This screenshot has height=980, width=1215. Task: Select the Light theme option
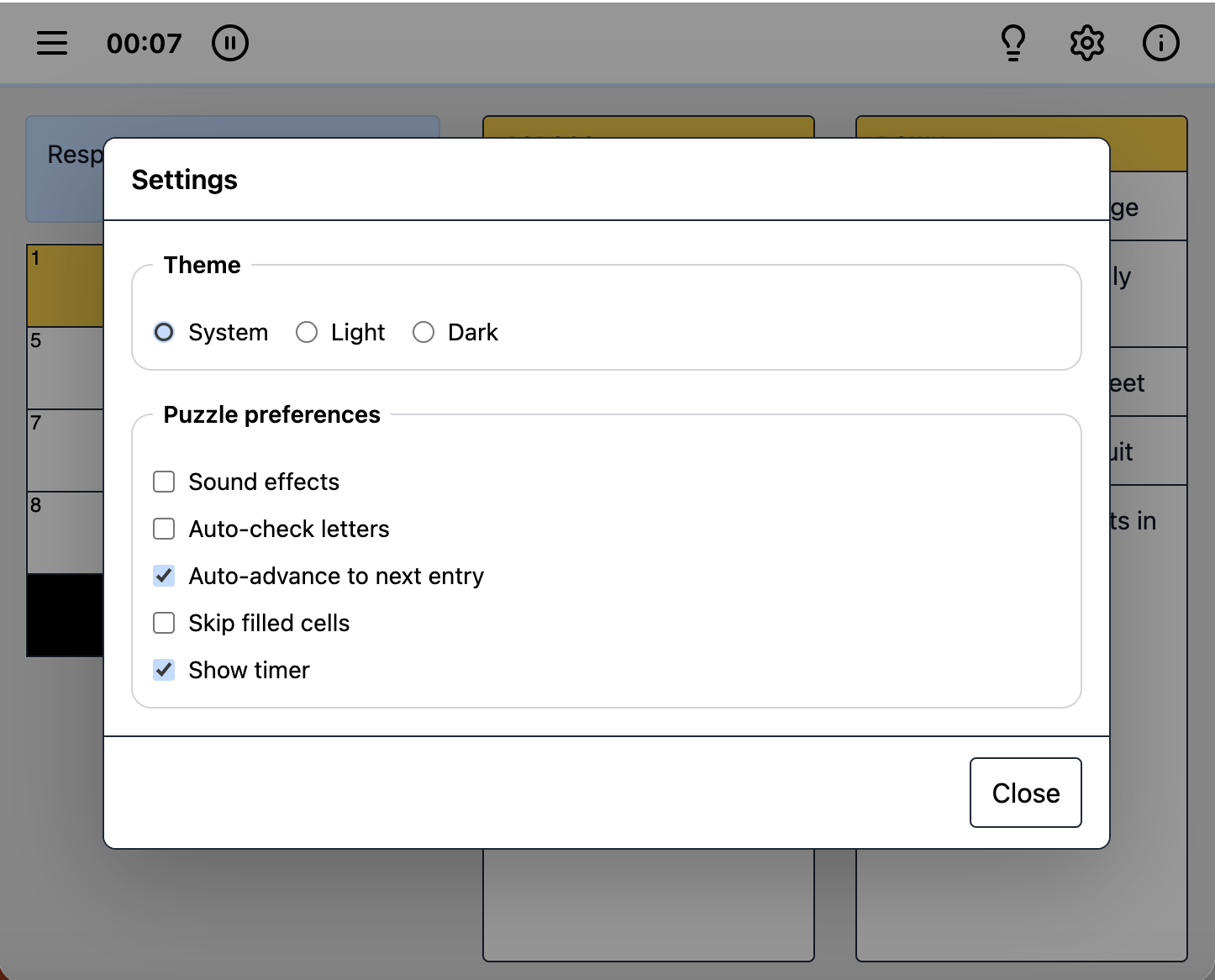[x=307, y=332]
